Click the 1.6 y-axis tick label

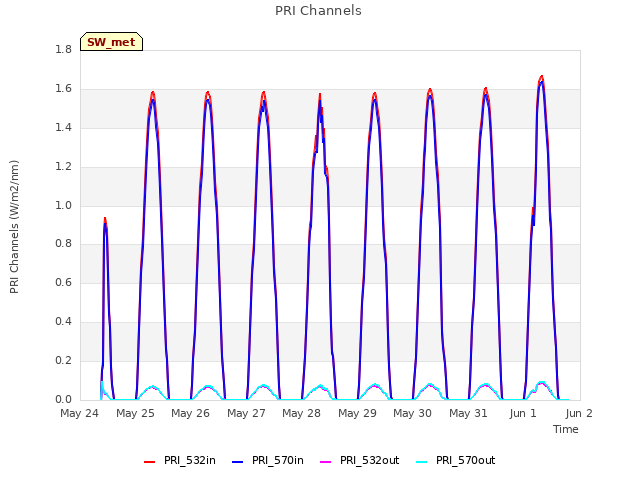point(64,89)
